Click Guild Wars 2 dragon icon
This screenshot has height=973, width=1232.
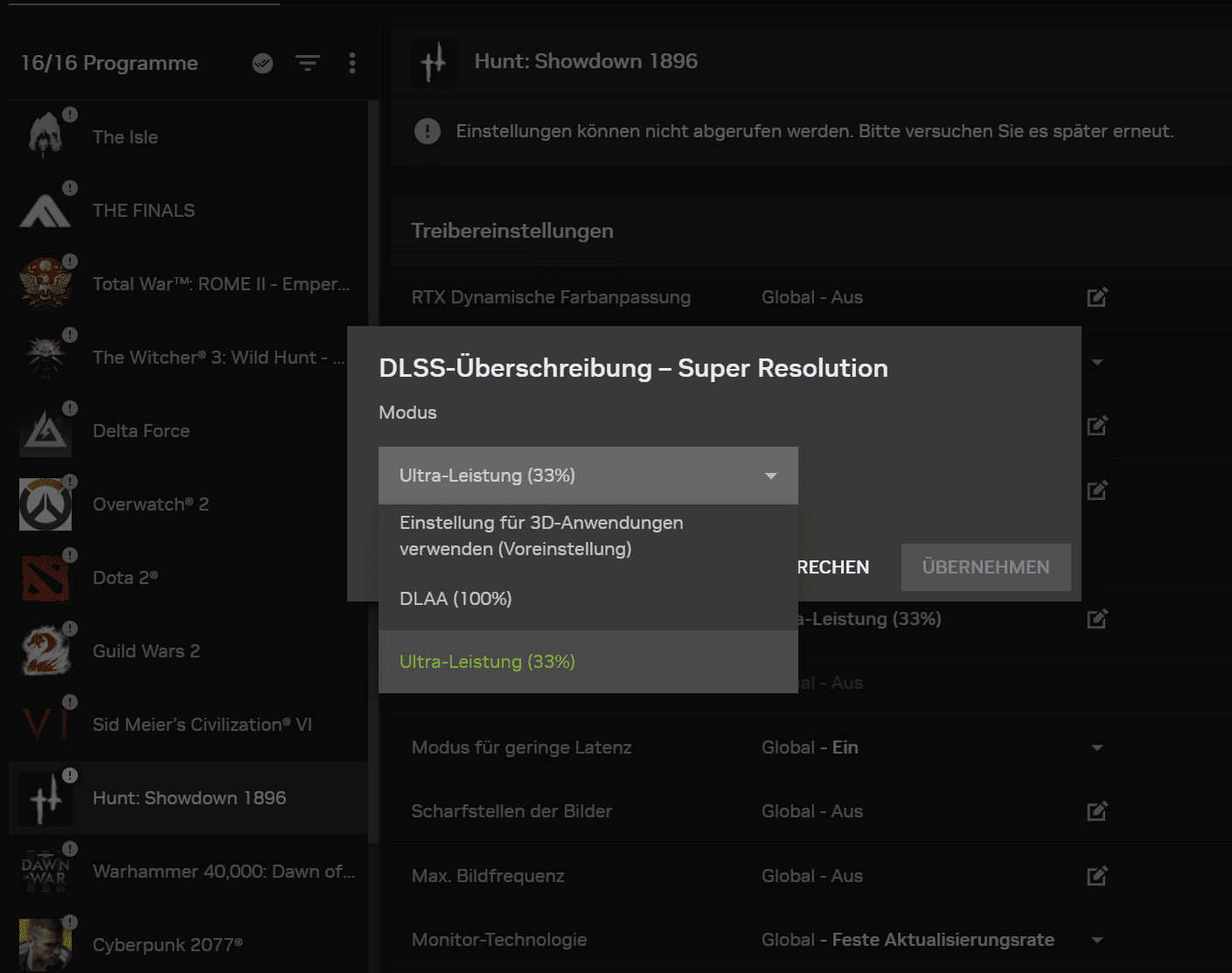click(x=45, y=651)
